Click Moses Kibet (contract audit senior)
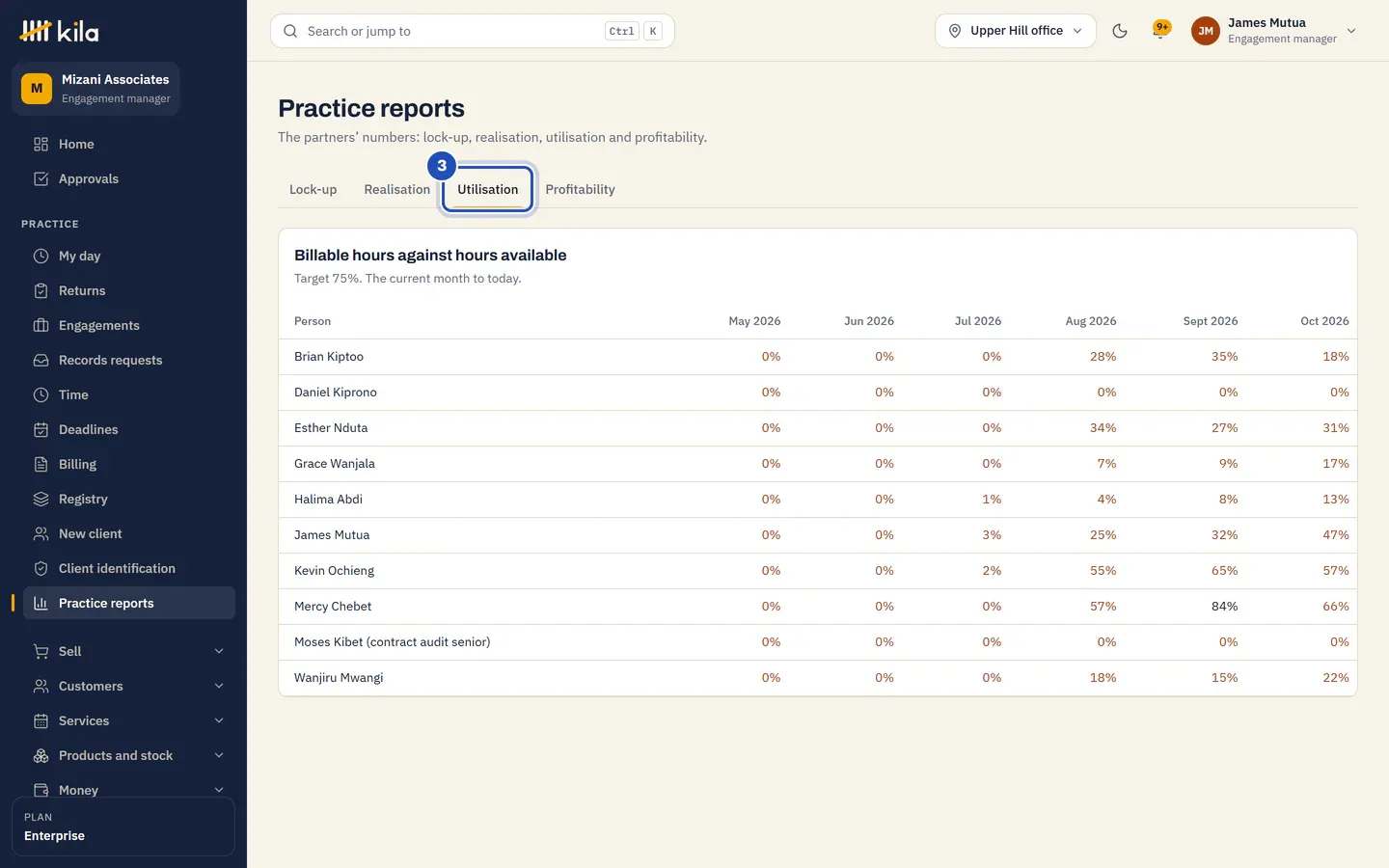The height and width of the screenshot is (868, 1389). pos(392,642)
